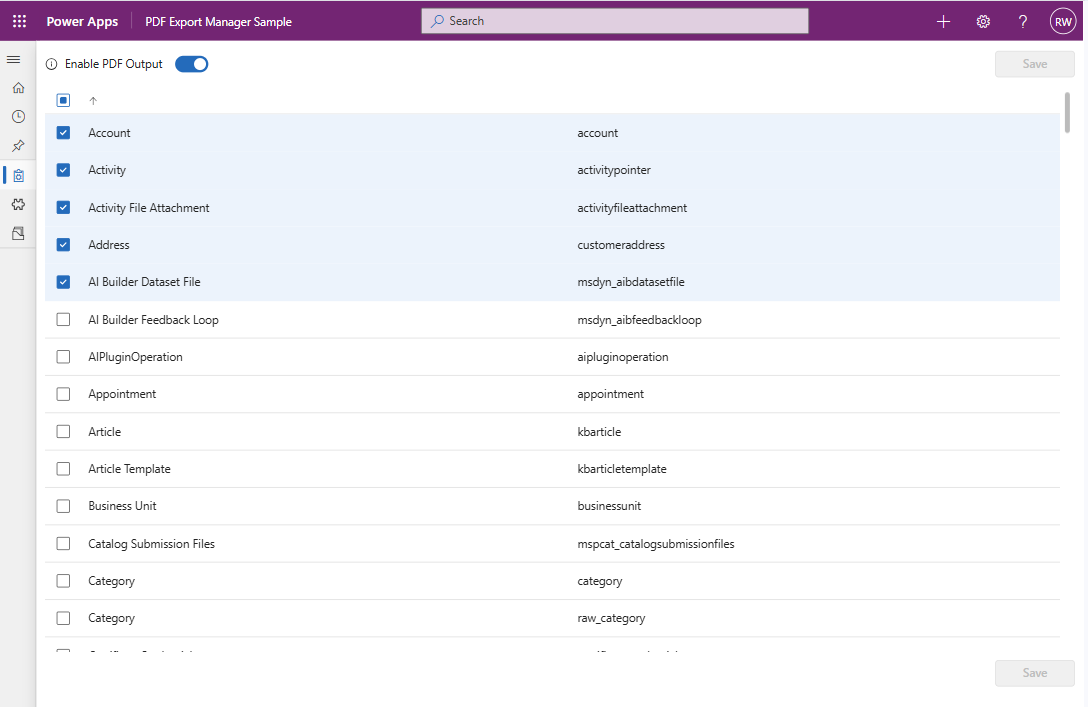Click the Activity File Attachment name
The image size is (1088, 707).
pos(148,207)
